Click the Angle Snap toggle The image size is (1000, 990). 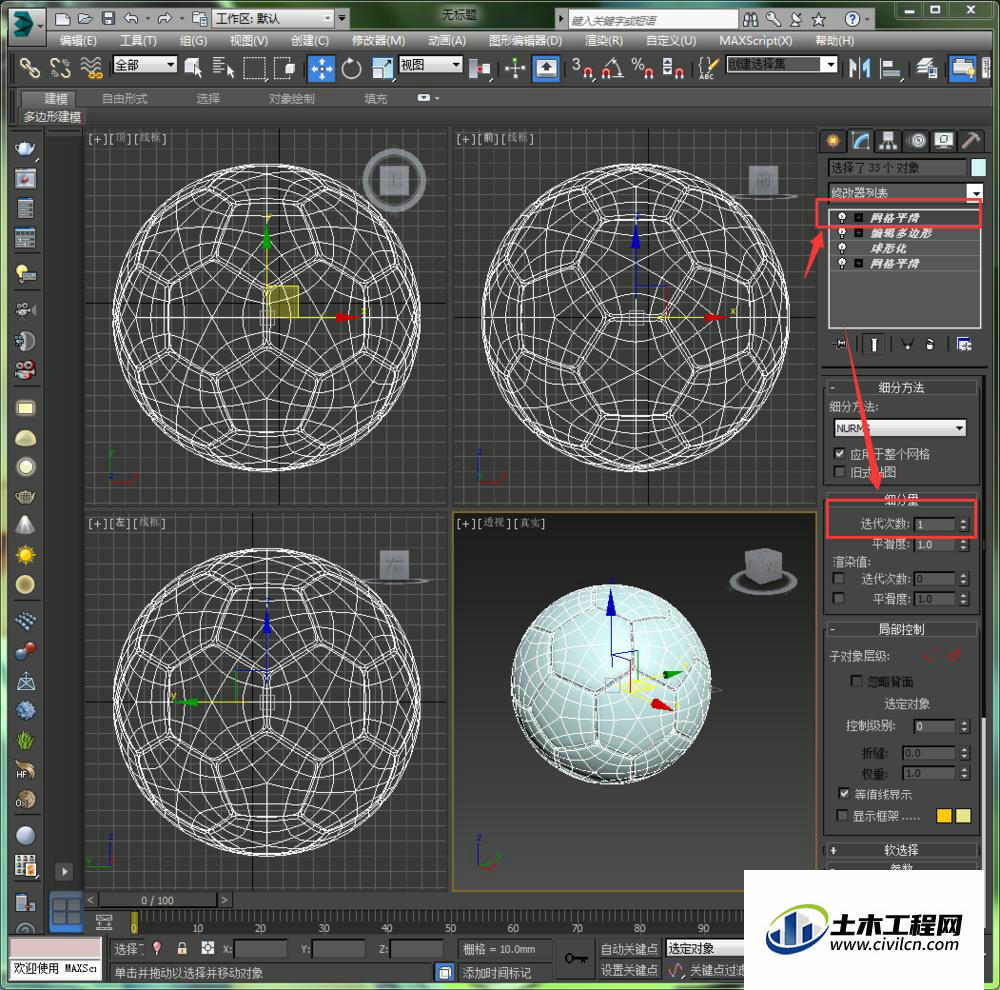(x=612, y=68)
